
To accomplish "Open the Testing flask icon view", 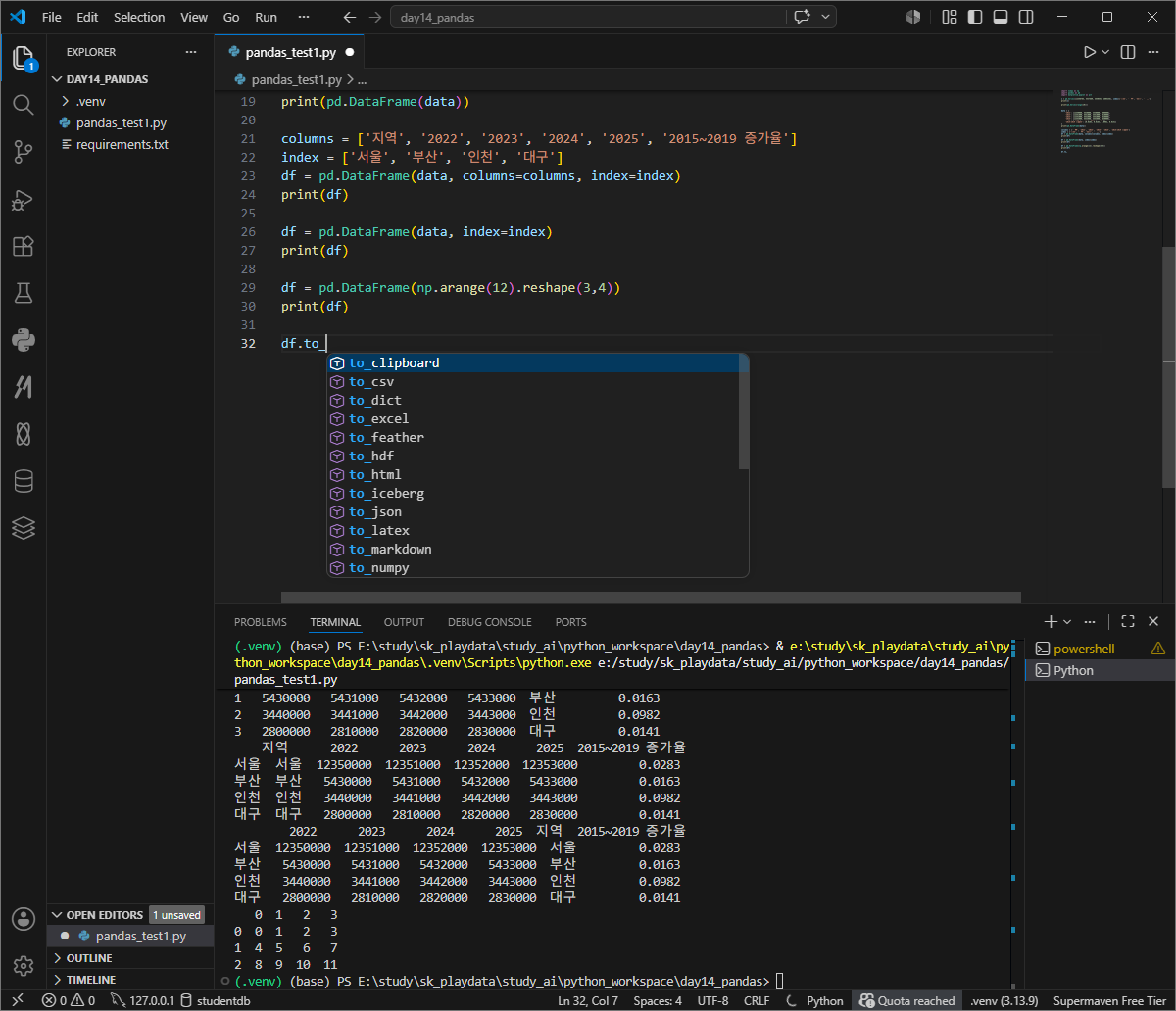I will (x=24, y=293).
